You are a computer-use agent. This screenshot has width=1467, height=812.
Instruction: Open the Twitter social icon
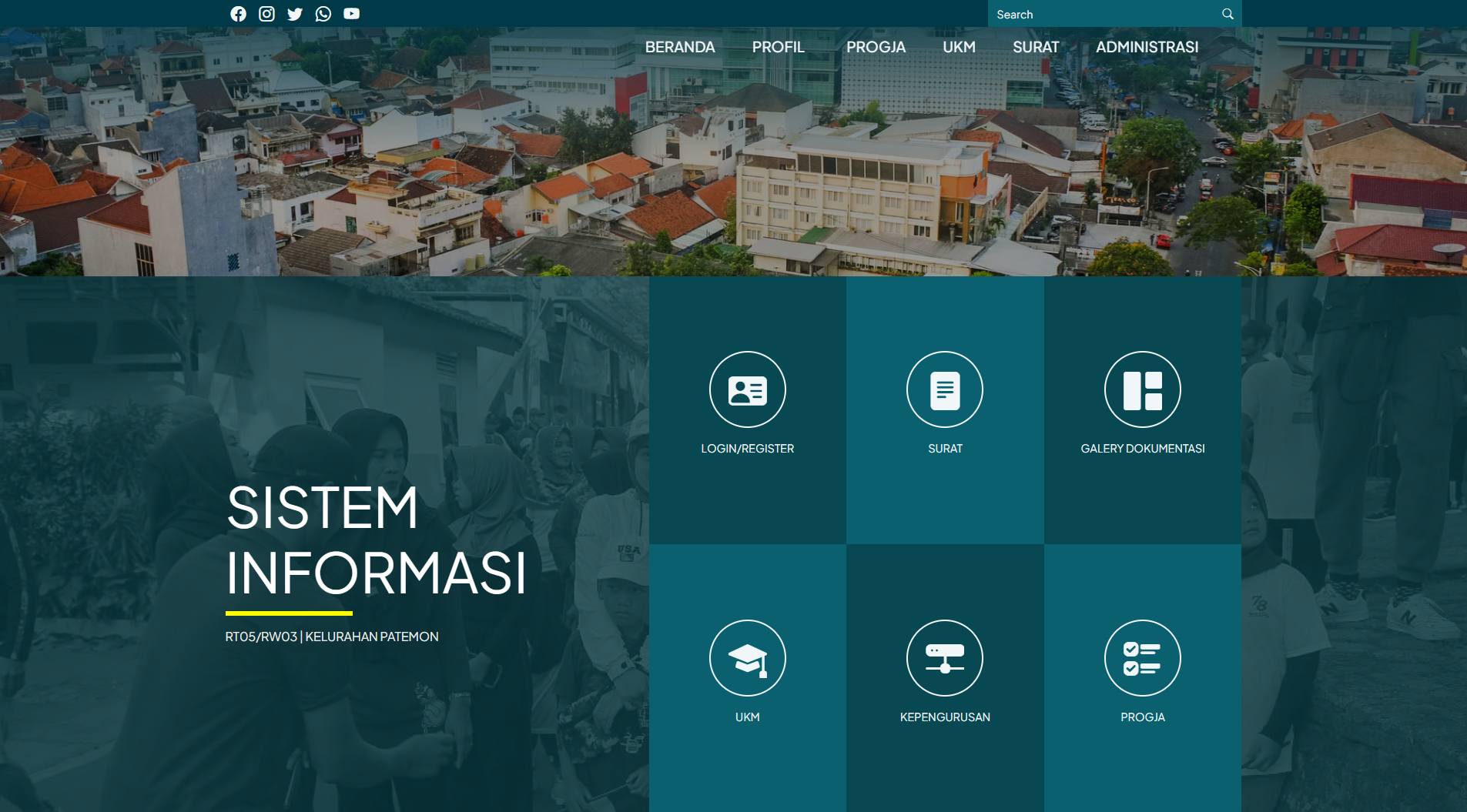pyautogui.click(x=295, y=13)
